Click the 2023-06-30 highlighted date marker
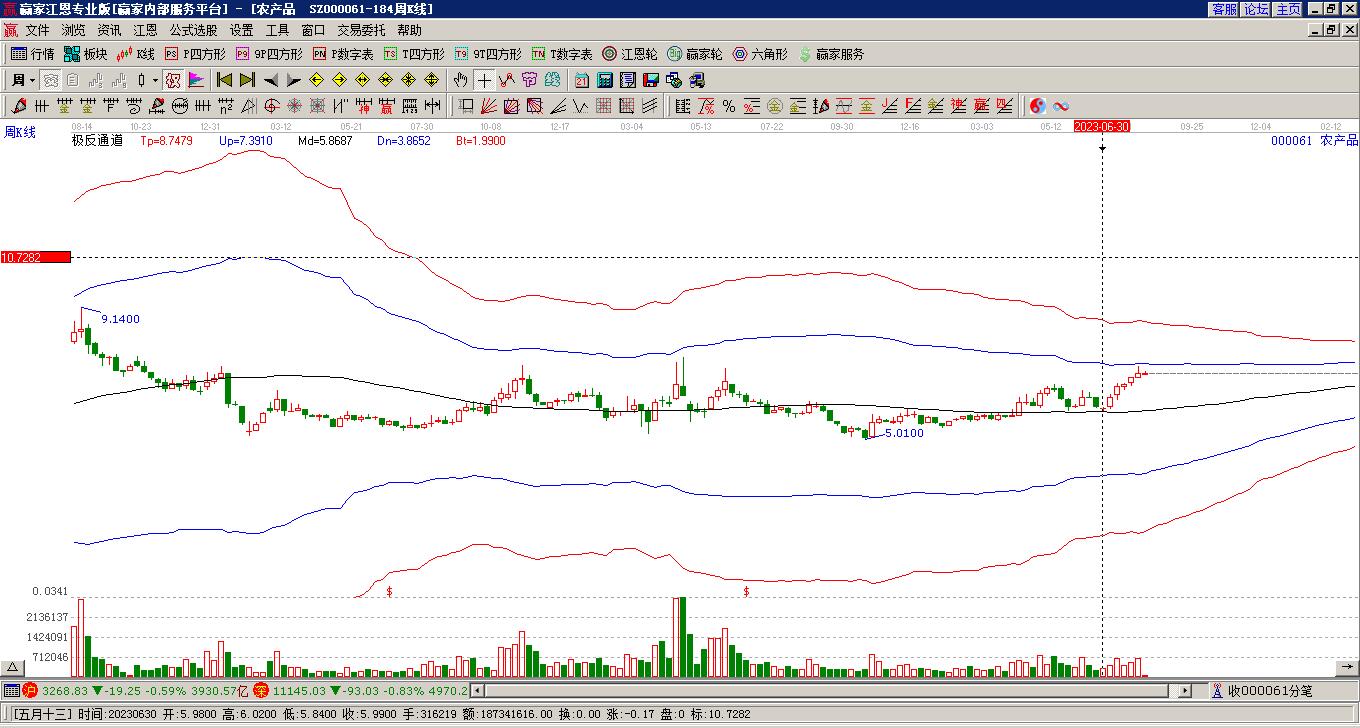The image size is (1360, 728). 1102,126
